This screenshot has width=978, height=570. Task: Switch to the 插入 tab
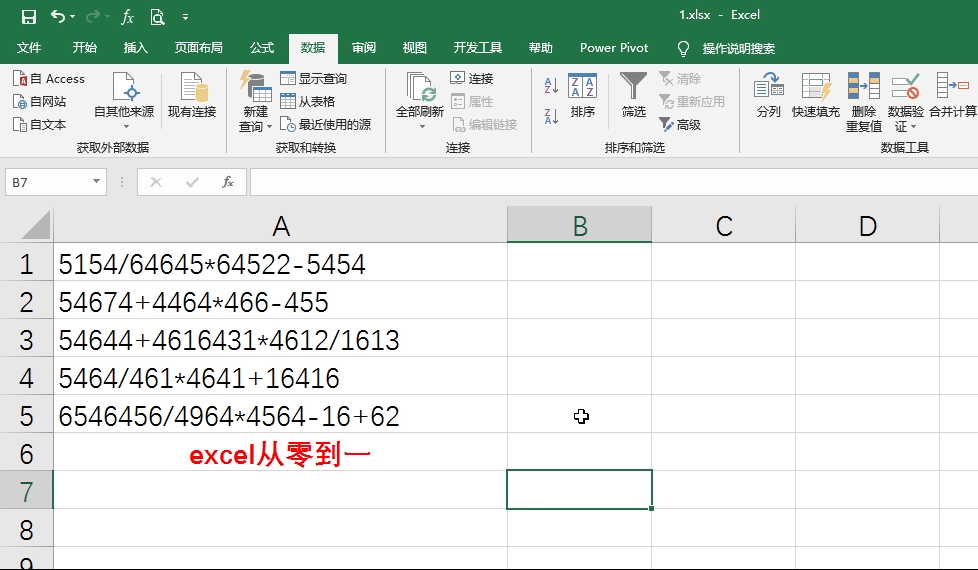pos(135,48)
